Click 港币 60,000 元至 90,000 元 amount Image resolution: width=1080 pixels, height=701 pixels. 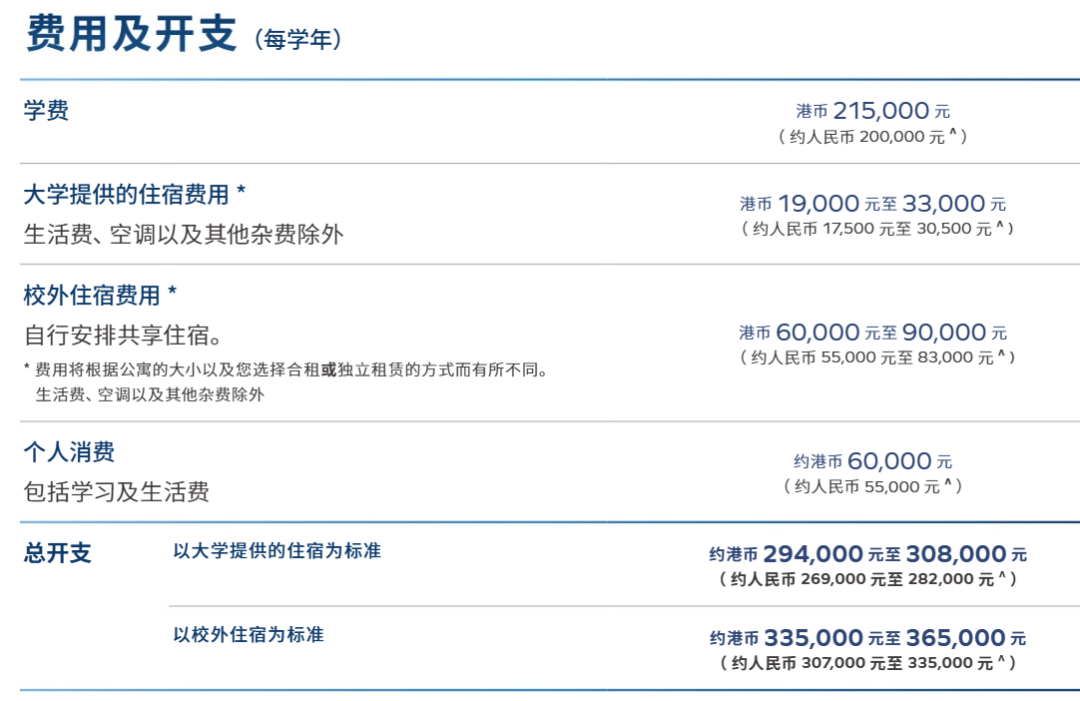(x=873, y=332)
